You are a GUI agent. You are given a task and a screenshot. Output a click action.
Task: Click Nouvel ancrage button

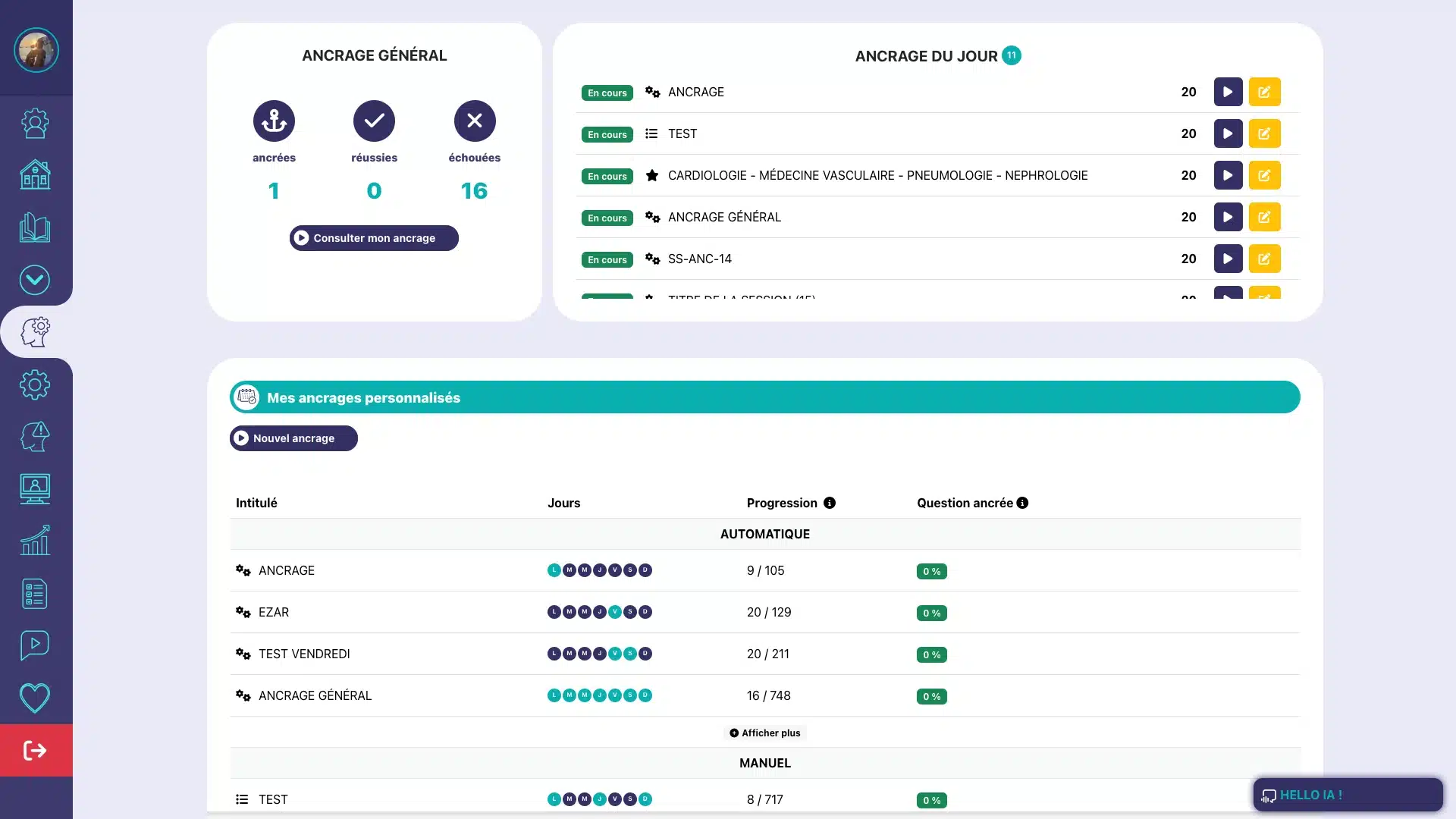pyautogui.click(x=293, y=438)
